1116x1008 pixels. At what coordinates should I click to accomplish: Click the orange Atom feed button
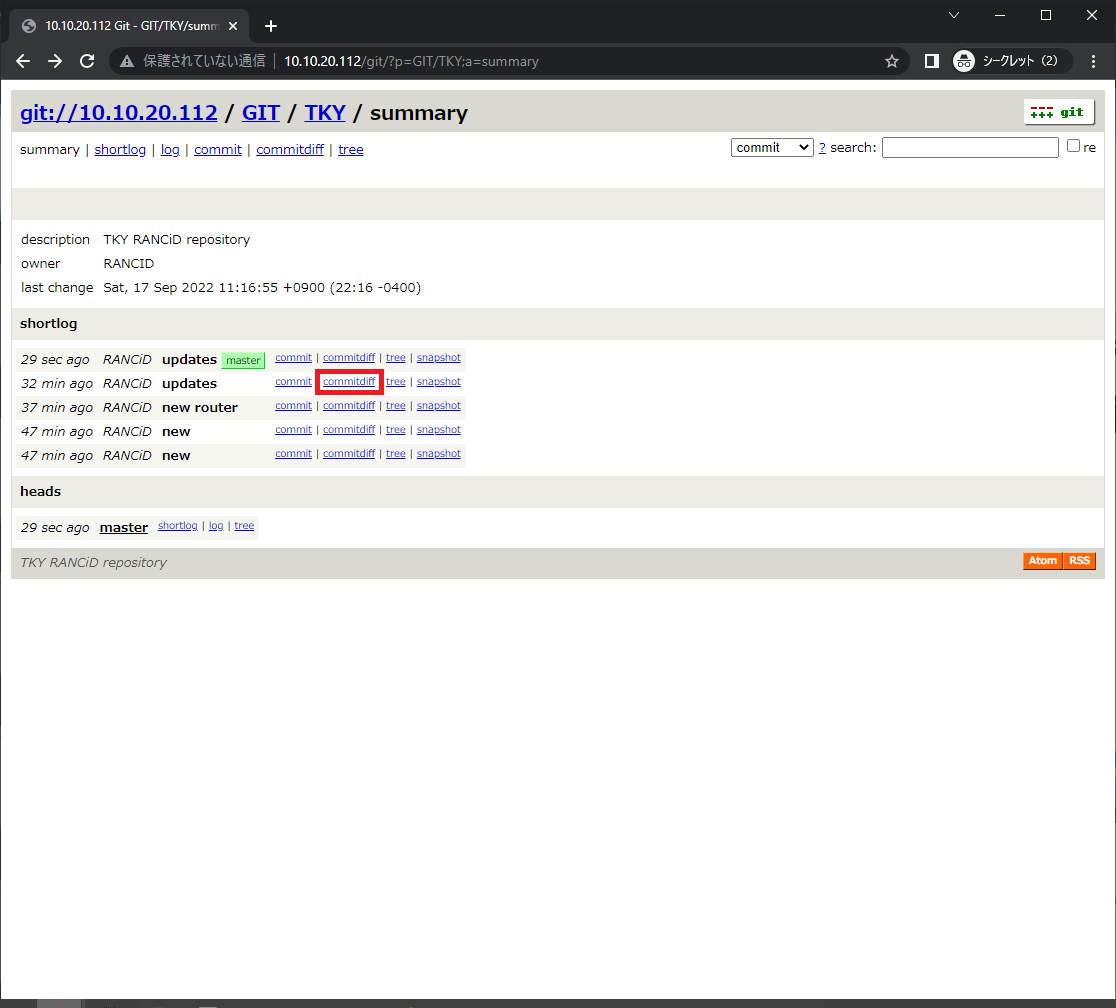tap(1042, 561)
